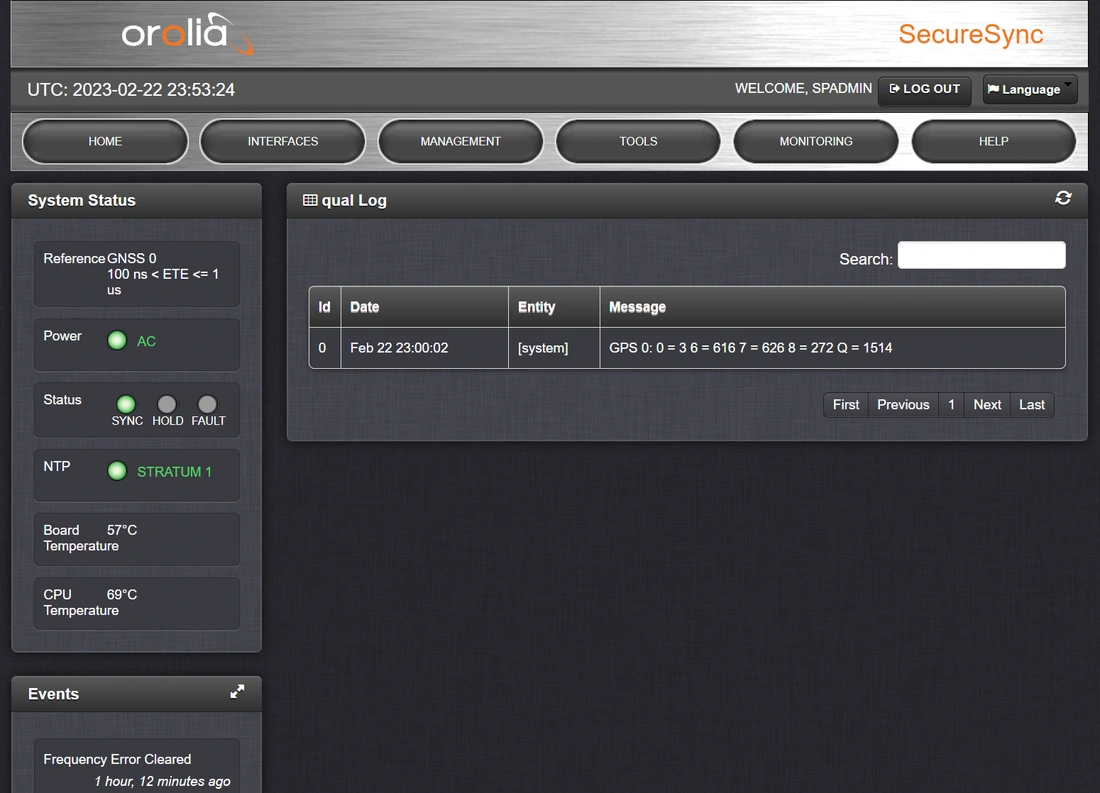
Task: Sort log table by Id column
Action: pos(325,307)
